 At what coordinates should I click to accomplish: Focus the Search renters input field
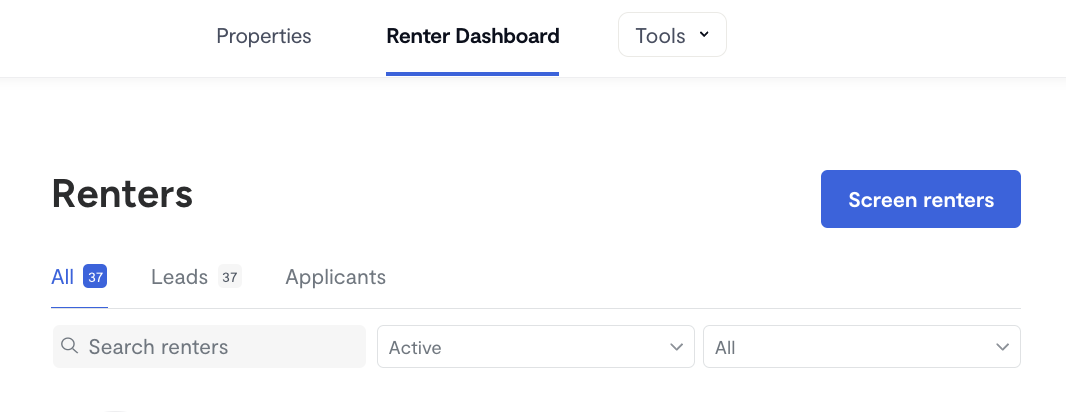click(x=209, y=347)
